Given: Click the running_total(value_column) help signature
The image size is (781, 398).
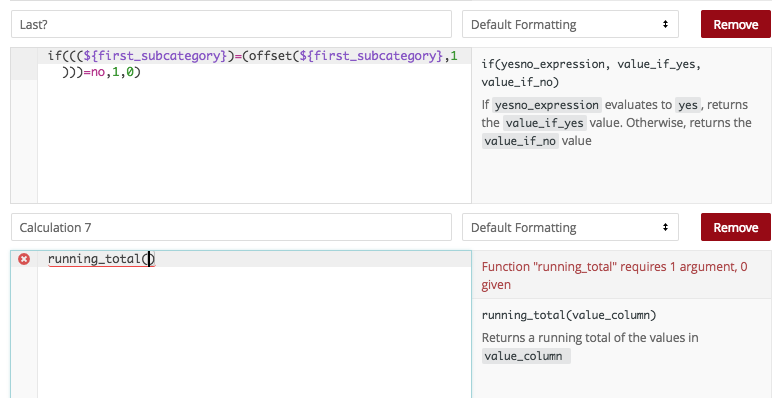Looking at the screenshot, I should pos(569,315).
